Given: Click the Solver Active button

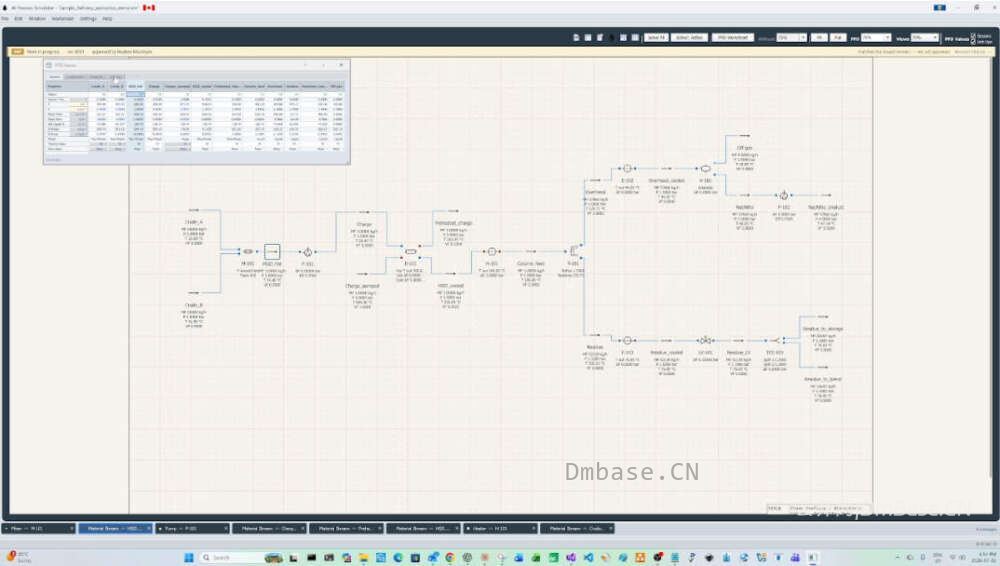Looking at the screenshot, I should [x=689, y=38].
